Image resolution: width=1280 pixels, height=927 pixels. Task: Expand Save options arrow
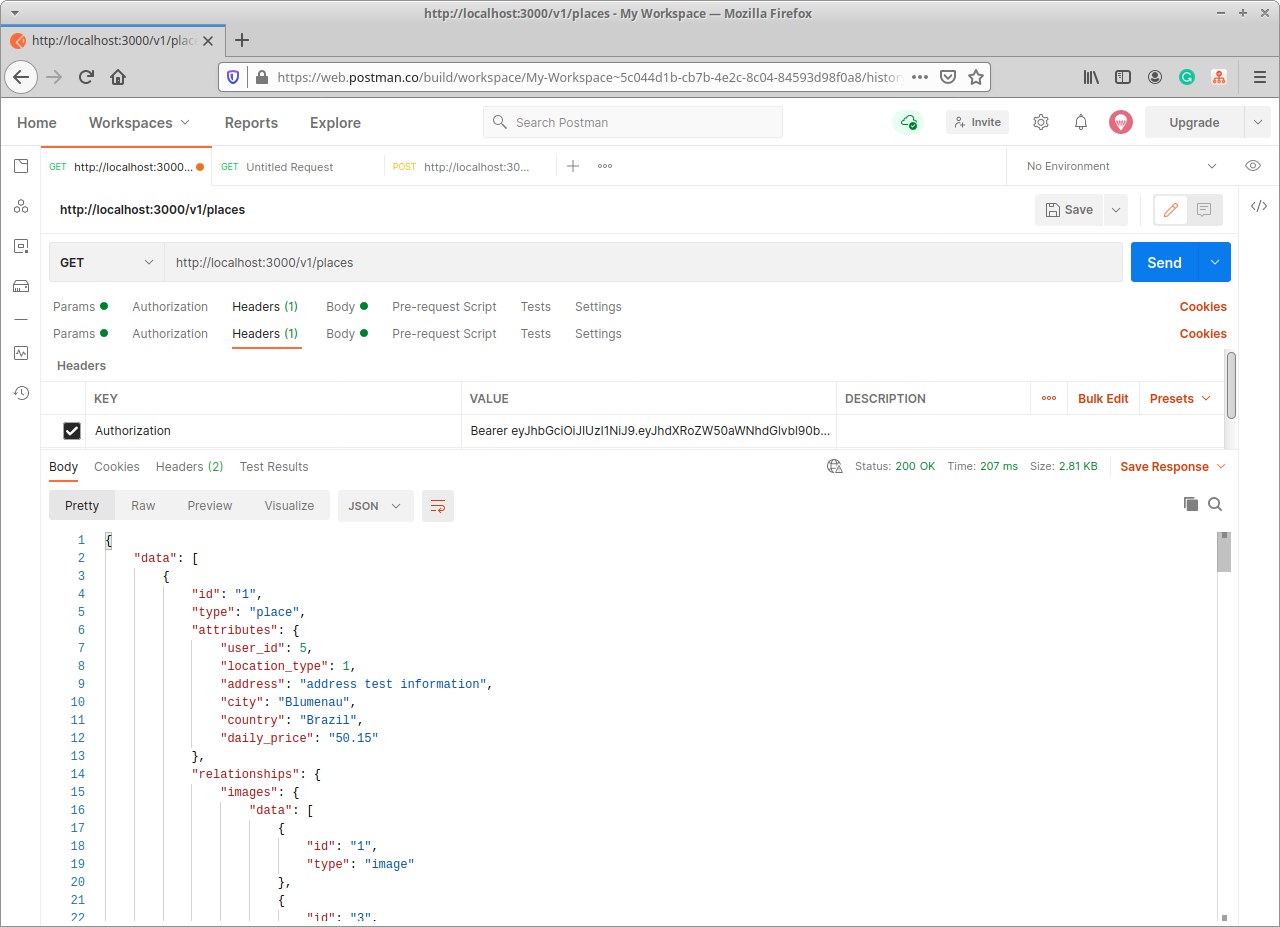1116,210
